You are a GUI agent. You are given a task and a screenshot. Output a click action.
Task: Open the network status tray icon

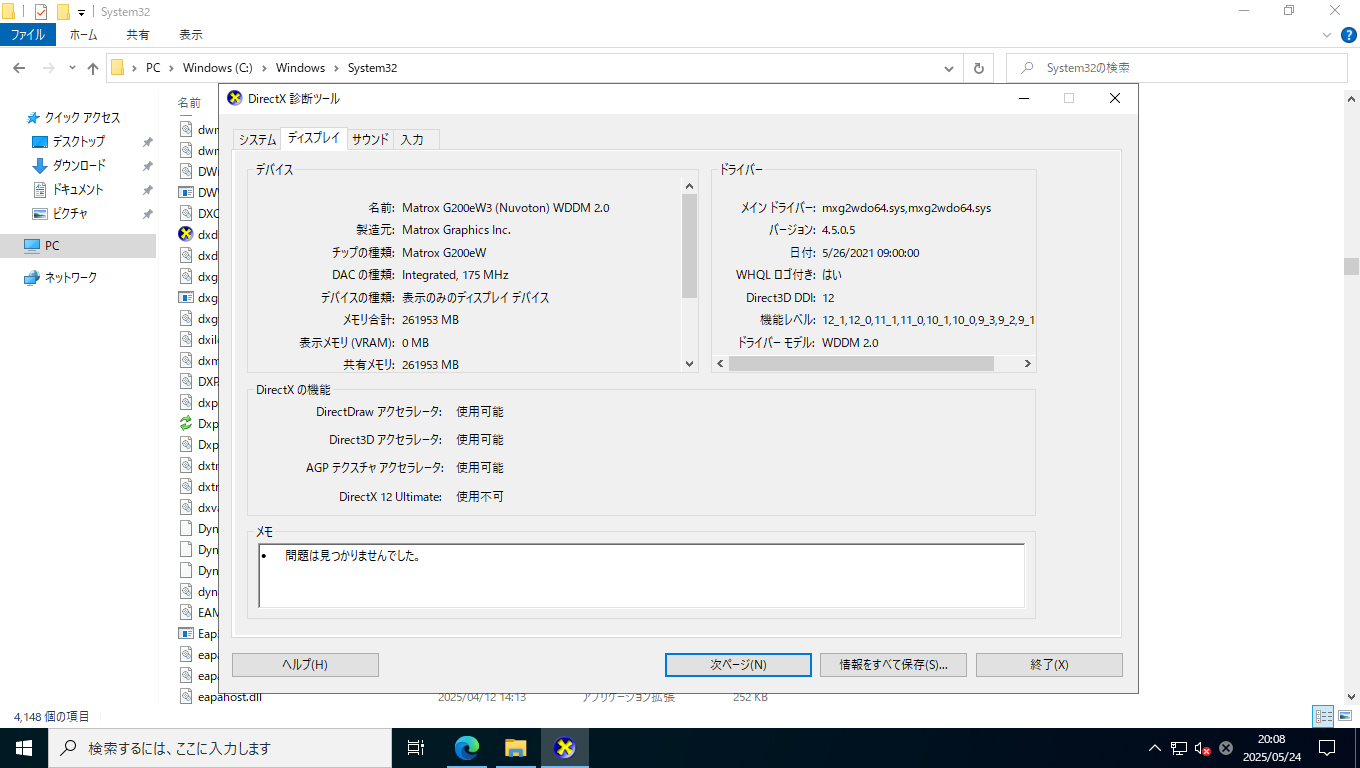point(1179,748)
